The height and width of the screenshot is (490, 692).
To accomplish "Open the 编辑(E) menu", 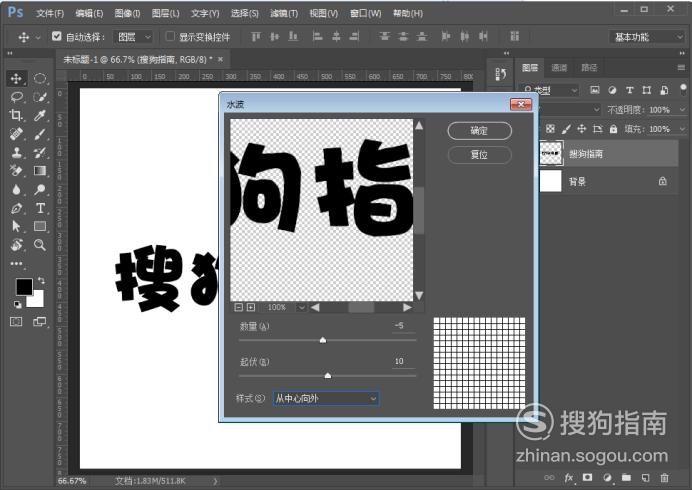I will point(89,14).
